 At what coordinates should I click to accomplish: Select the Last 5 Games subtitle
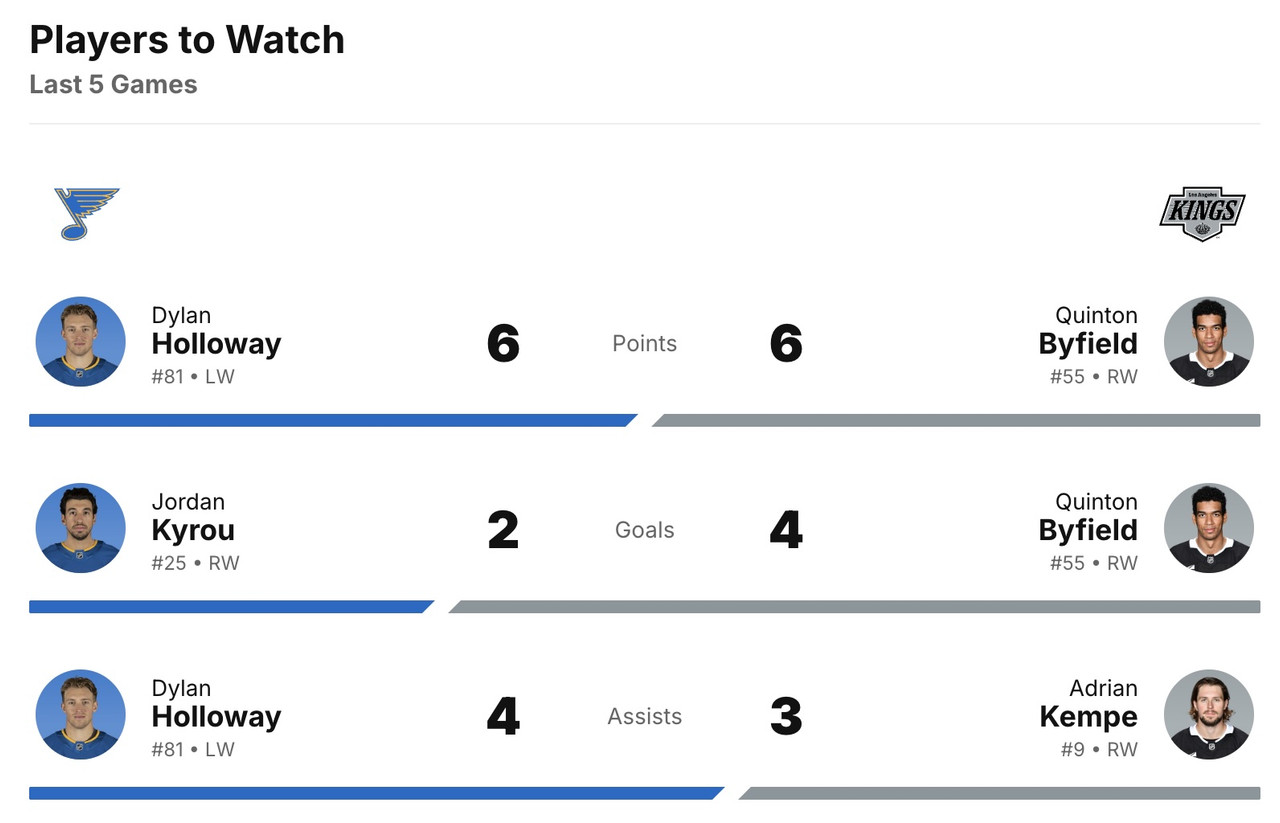pyautogui.click(x=113, y=84)
